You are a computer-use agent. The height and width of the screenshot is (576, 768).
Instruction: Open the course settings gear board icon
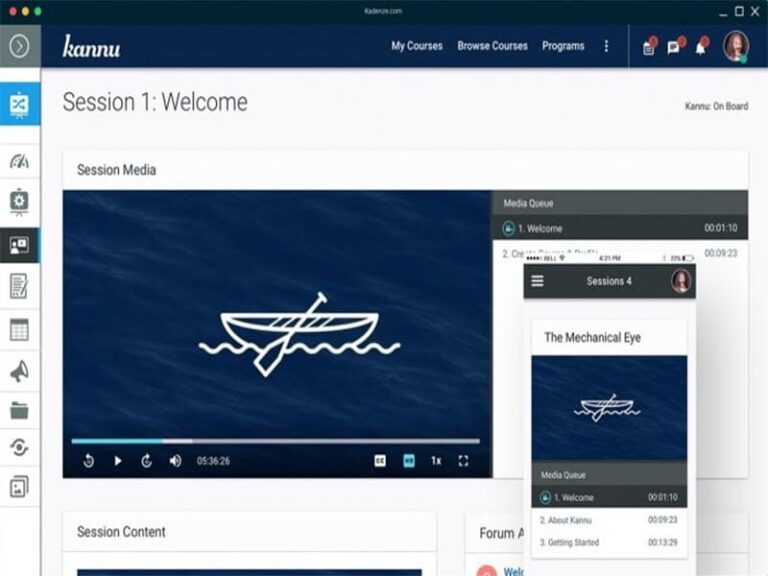(19, 201)
